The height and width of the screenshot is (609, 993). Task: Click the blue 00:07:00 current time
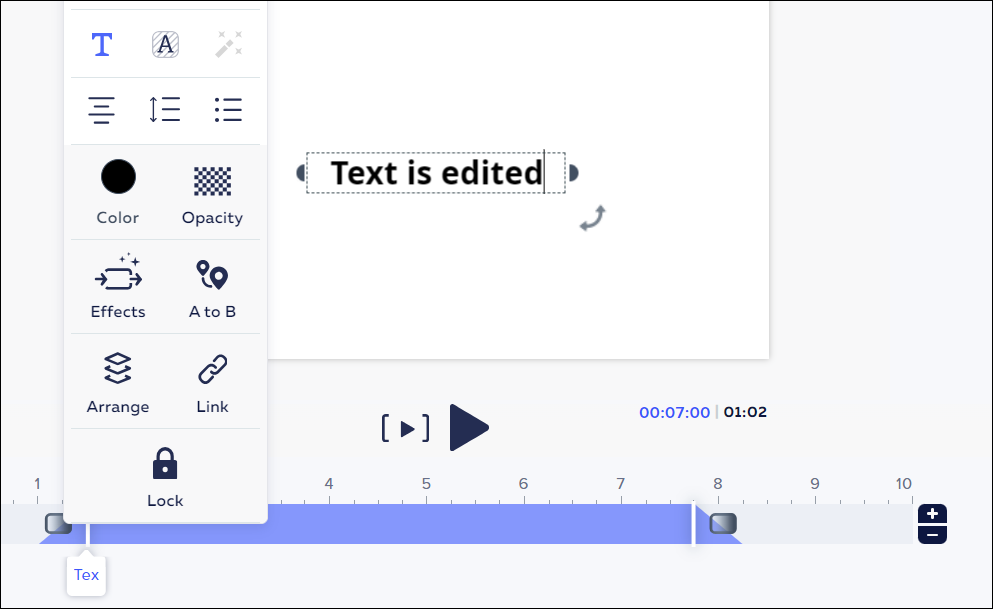tap(674, 412)
